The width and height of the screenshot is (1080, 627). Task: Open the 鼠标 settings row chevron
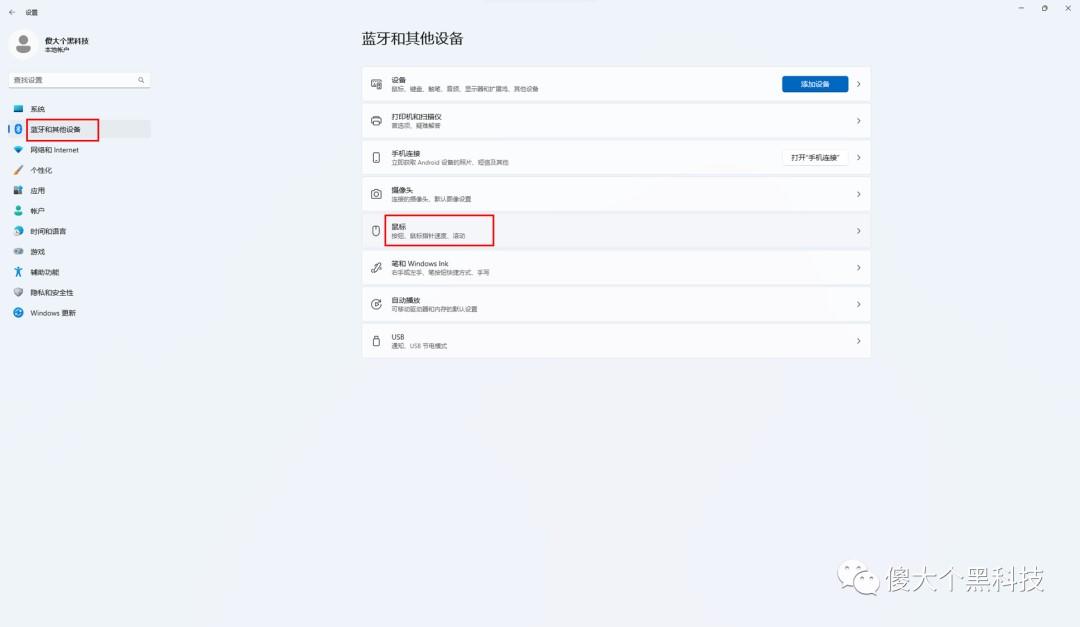[x=858, y=231]
